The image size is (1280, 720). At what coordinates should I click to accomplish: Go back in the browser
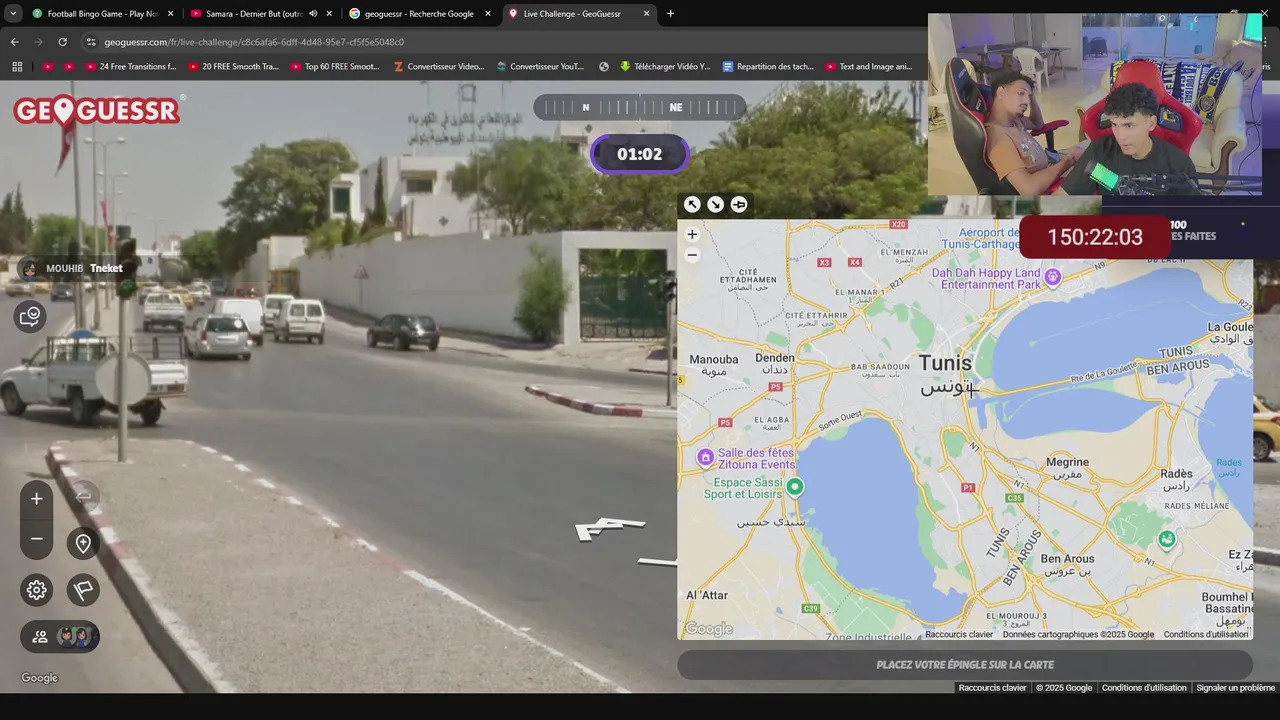14,42
